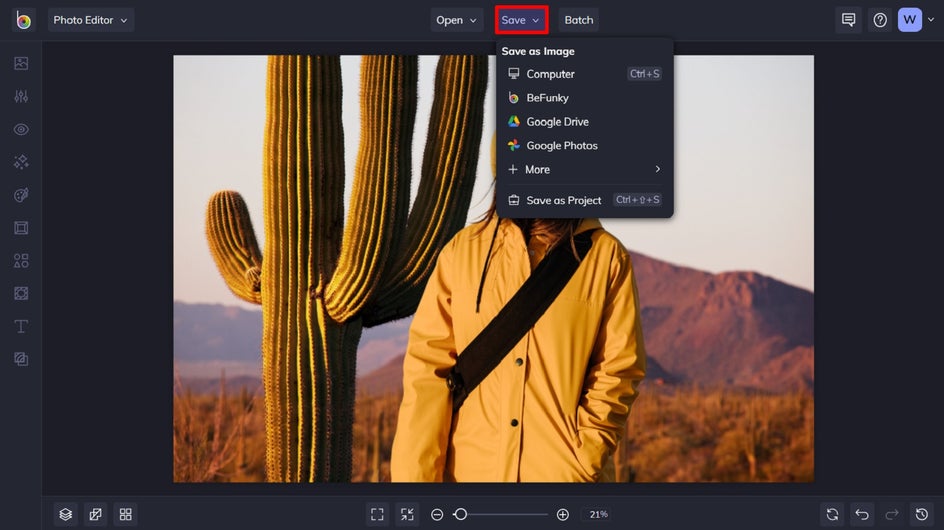This screenshot has height=530, width=944.
Task: Open the feedback chat icon
Action: coord(848,20)
